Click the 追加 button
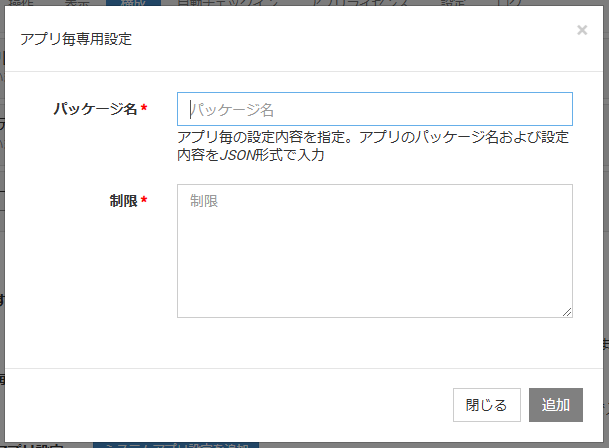Viewport: 609px width, 448px height. coord(555,405)
